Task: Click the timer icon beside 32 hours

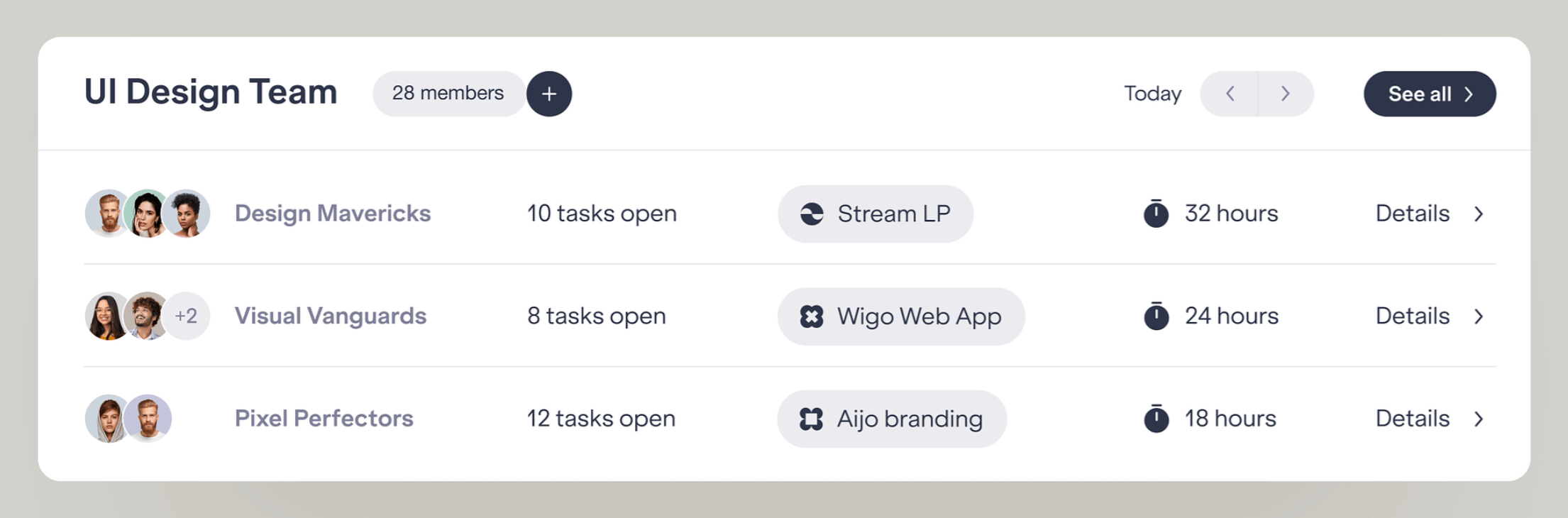Action: click(1156, 214)
